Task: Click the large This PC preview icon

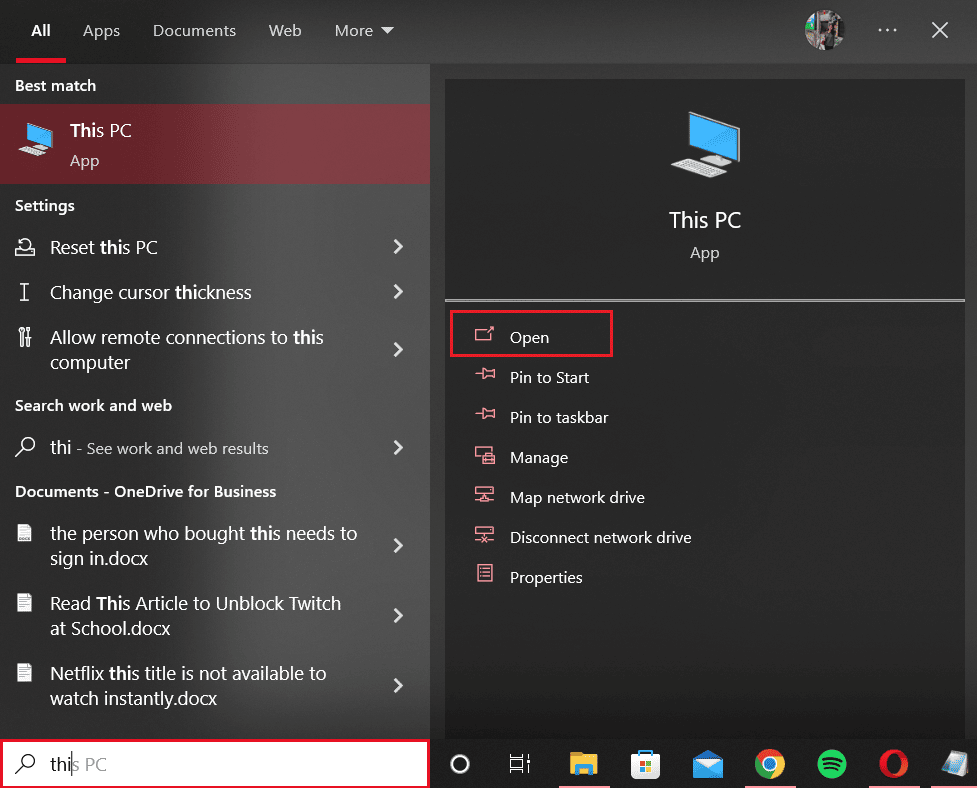Action: [x=706, y=145]
